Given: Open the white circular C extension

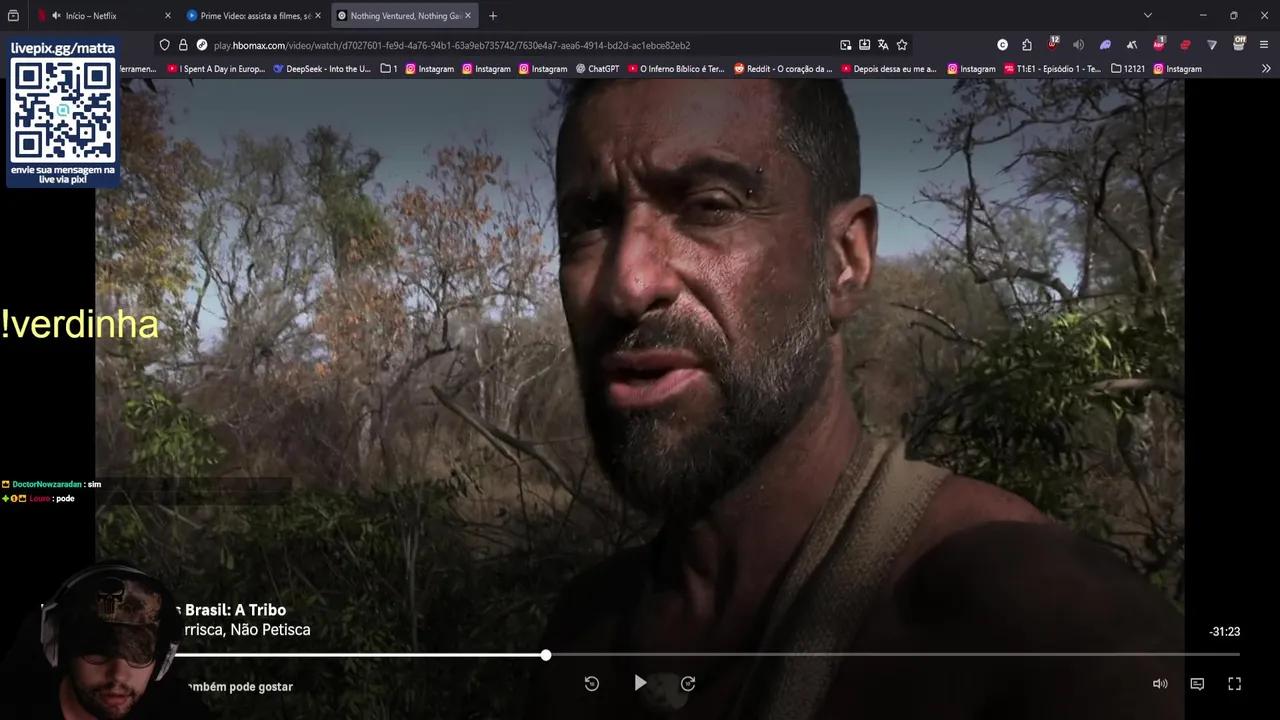Looking at the screenshot, I should [x=1002, y=45].
